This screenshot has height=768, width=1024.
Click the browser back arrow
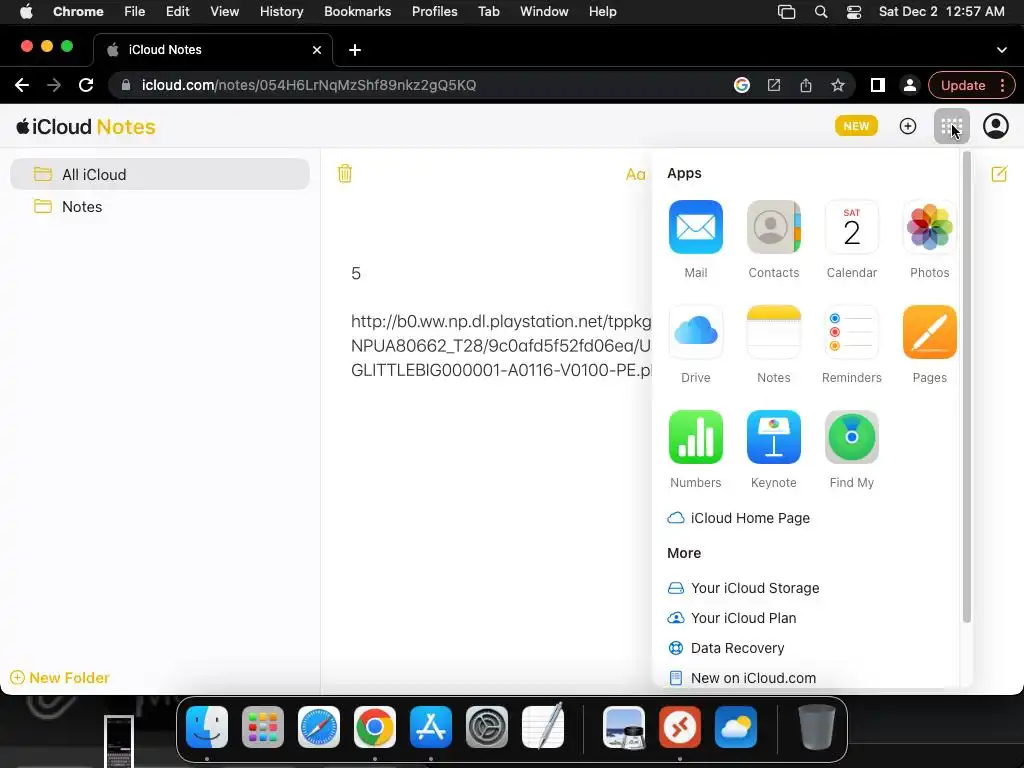coord(22,85)
